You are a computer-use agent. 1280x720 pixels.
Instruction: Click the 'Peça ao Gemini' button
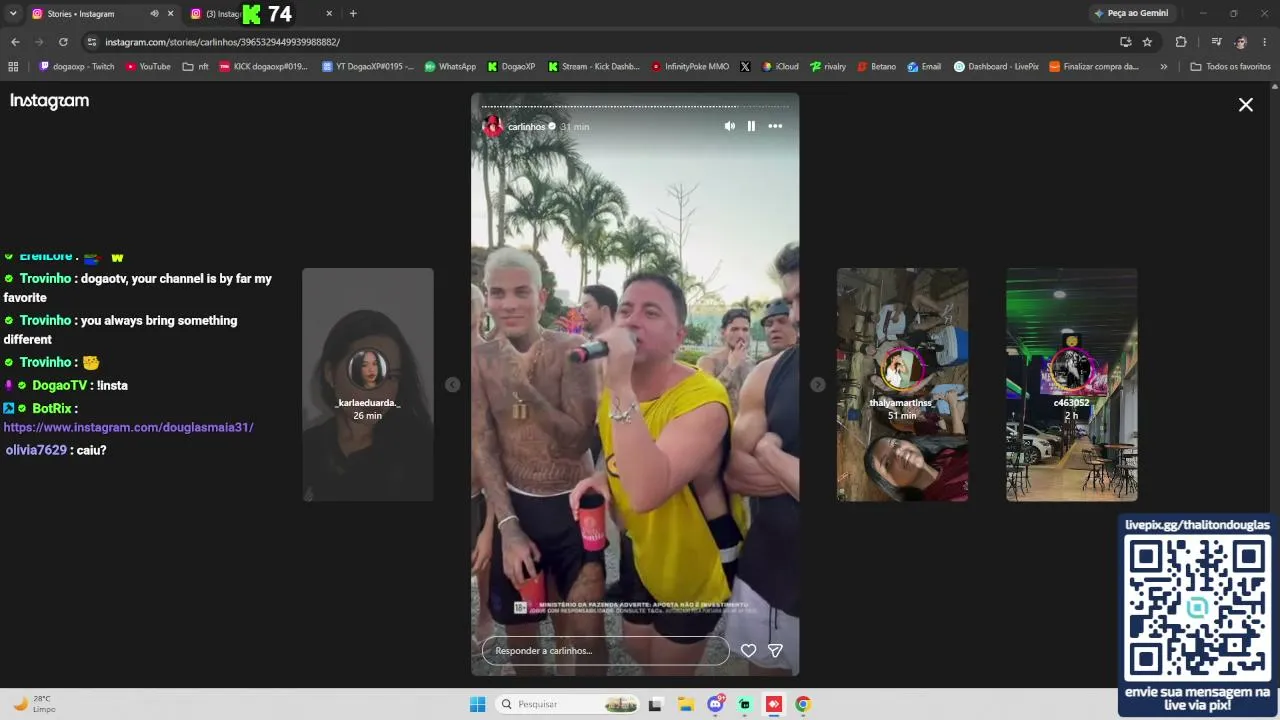[1131, 14]
